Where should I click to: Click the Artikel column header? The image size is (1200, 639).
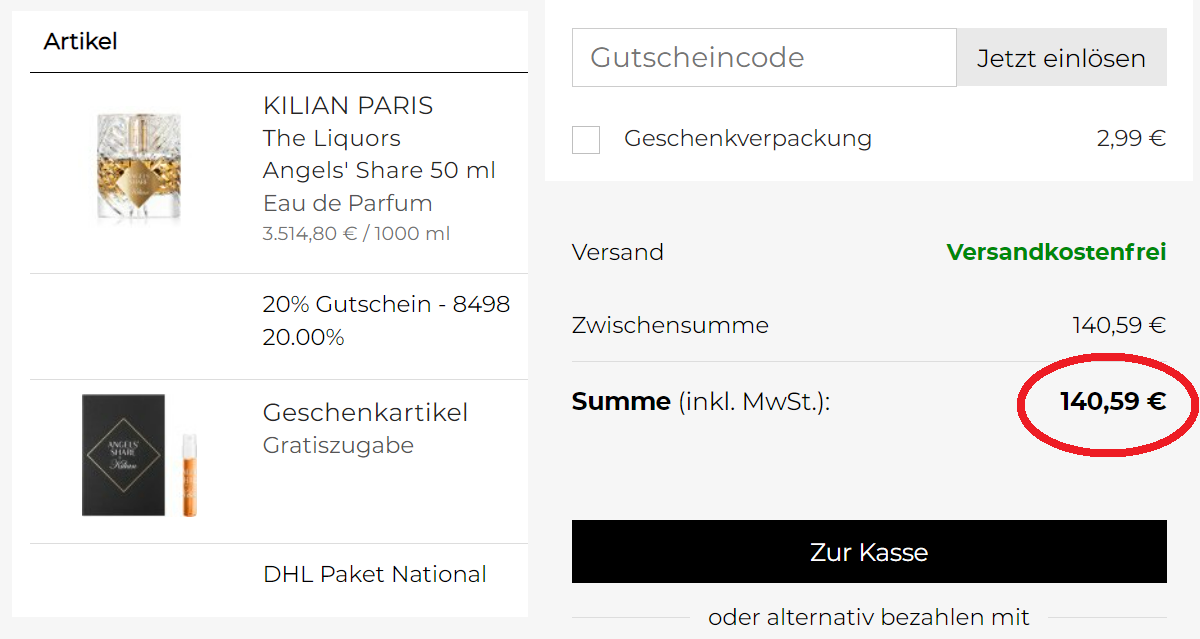click(81, 42)
